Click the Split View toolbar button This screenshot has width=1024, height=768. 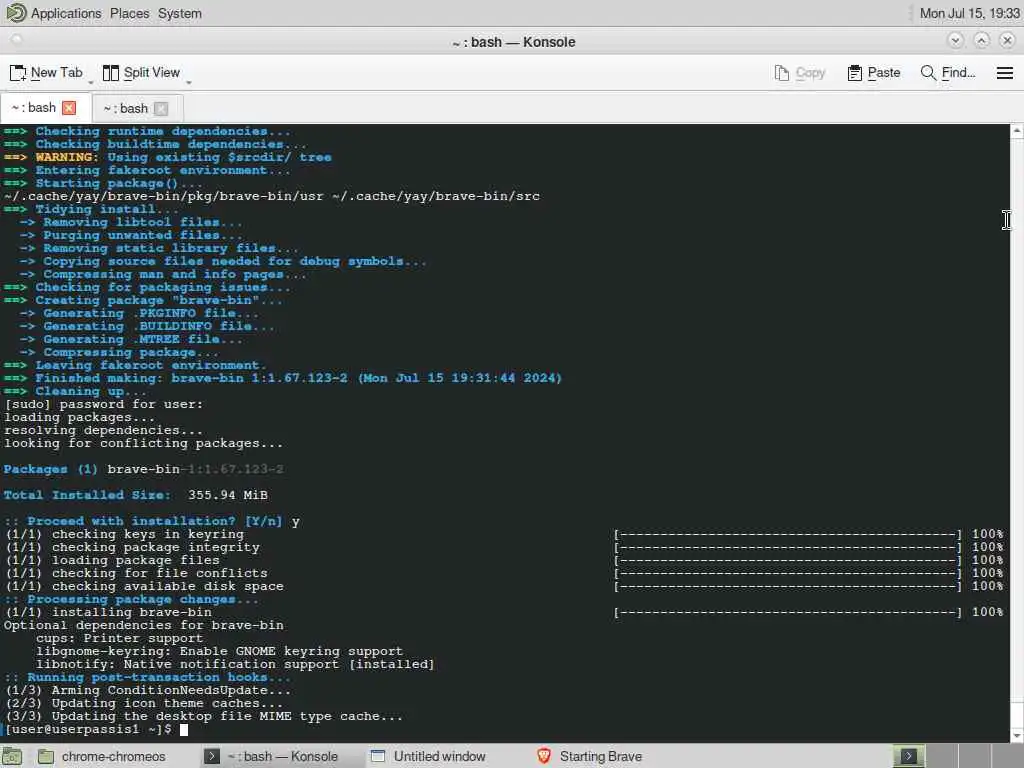[x=141, y=72]
